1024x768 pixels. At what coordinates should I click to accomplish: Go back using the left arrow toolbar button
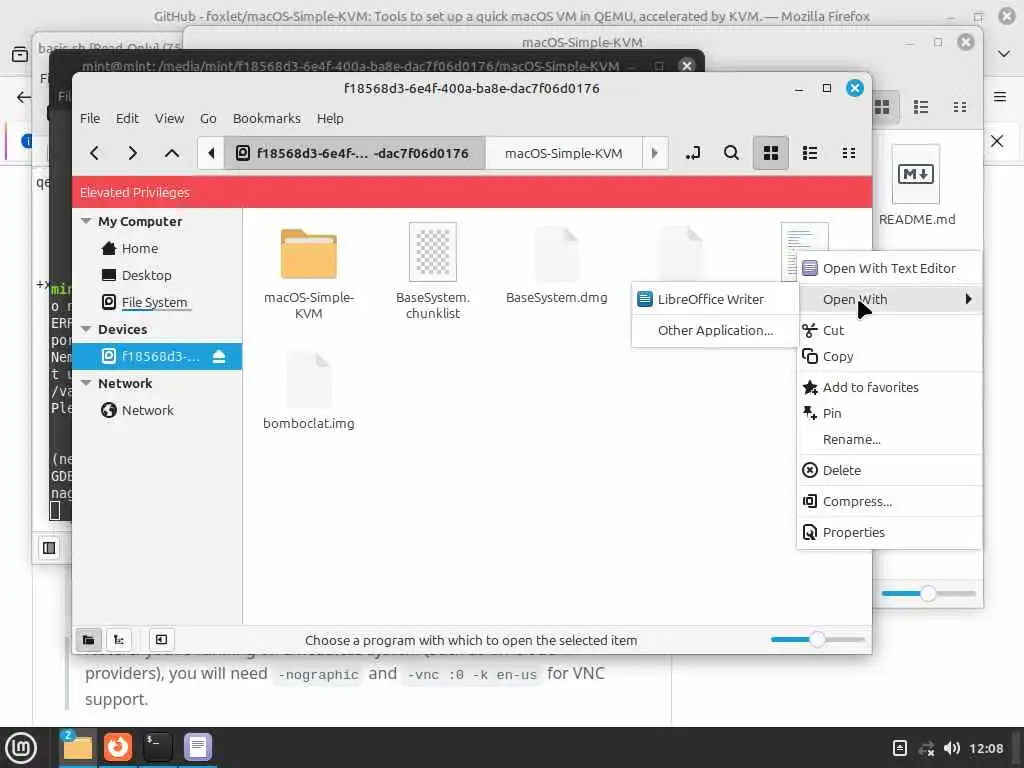pos(94,153)
